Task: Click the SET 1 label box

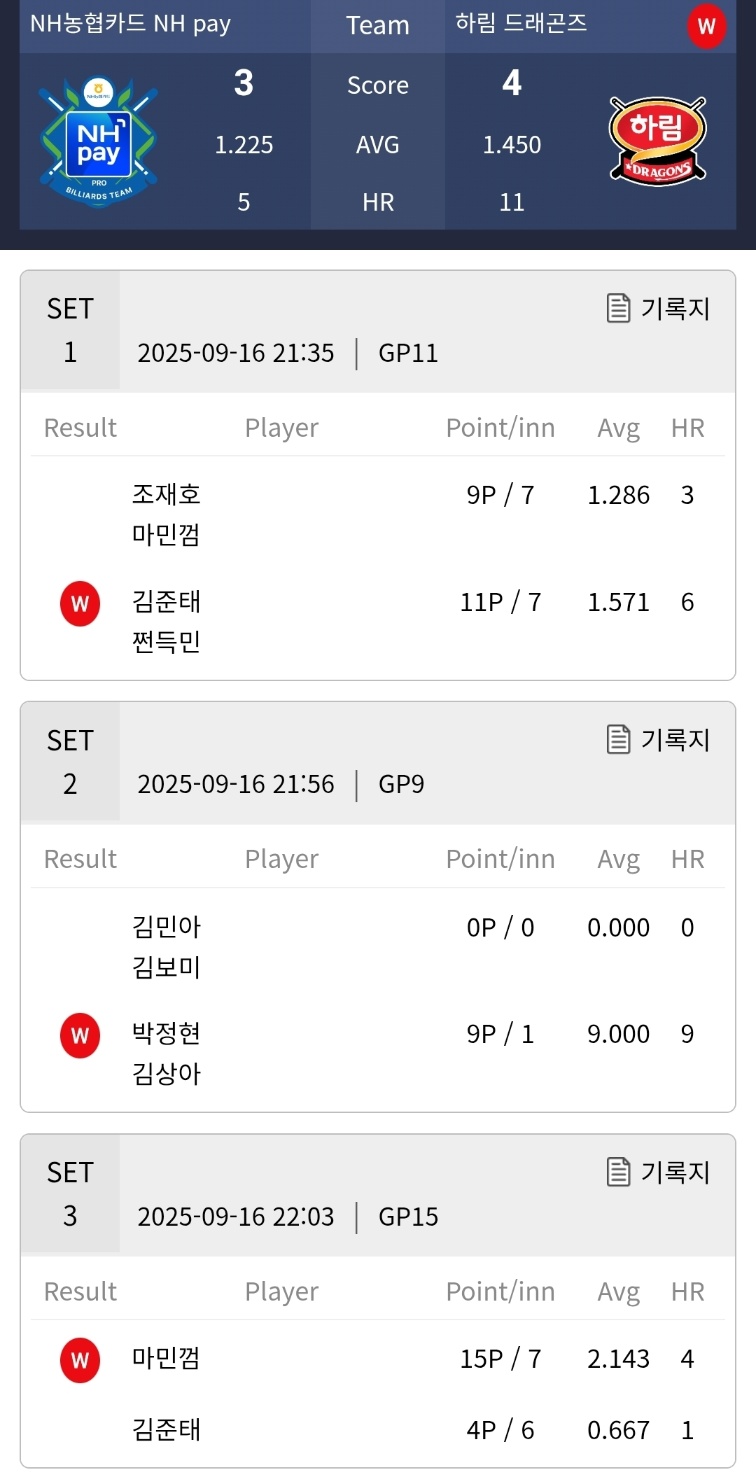Action: [x=70, y=330]
